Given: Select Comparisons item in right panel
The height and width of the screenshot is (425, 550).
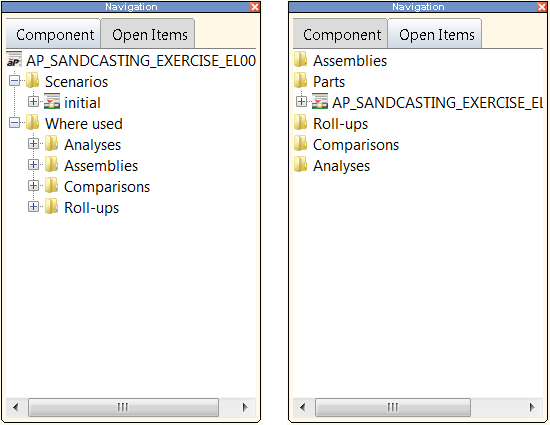Looking at the screenshot, I should point(356,145).
